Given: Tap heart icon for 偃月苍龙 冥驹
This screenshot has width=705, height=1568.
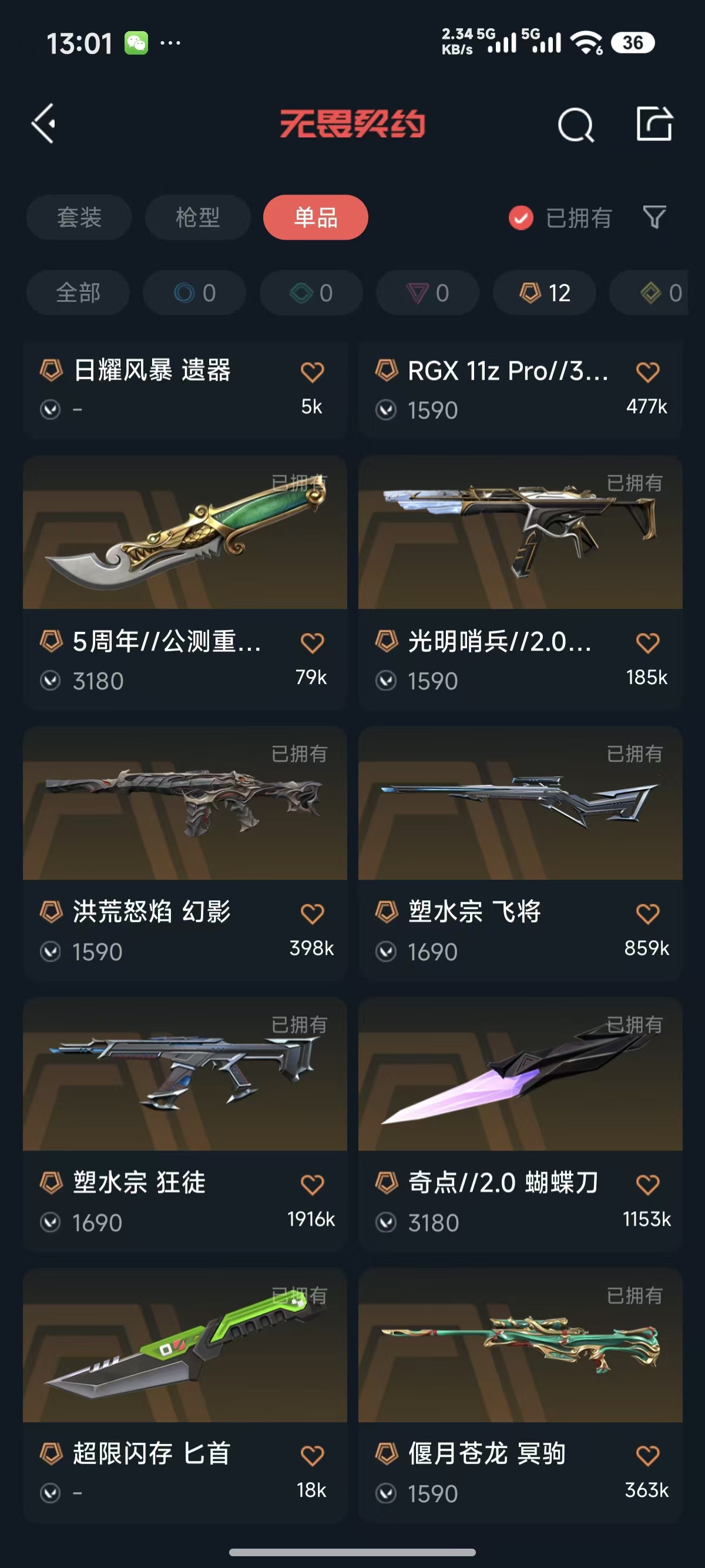Looking at the screenshot, I should [x=648, y=1455].
